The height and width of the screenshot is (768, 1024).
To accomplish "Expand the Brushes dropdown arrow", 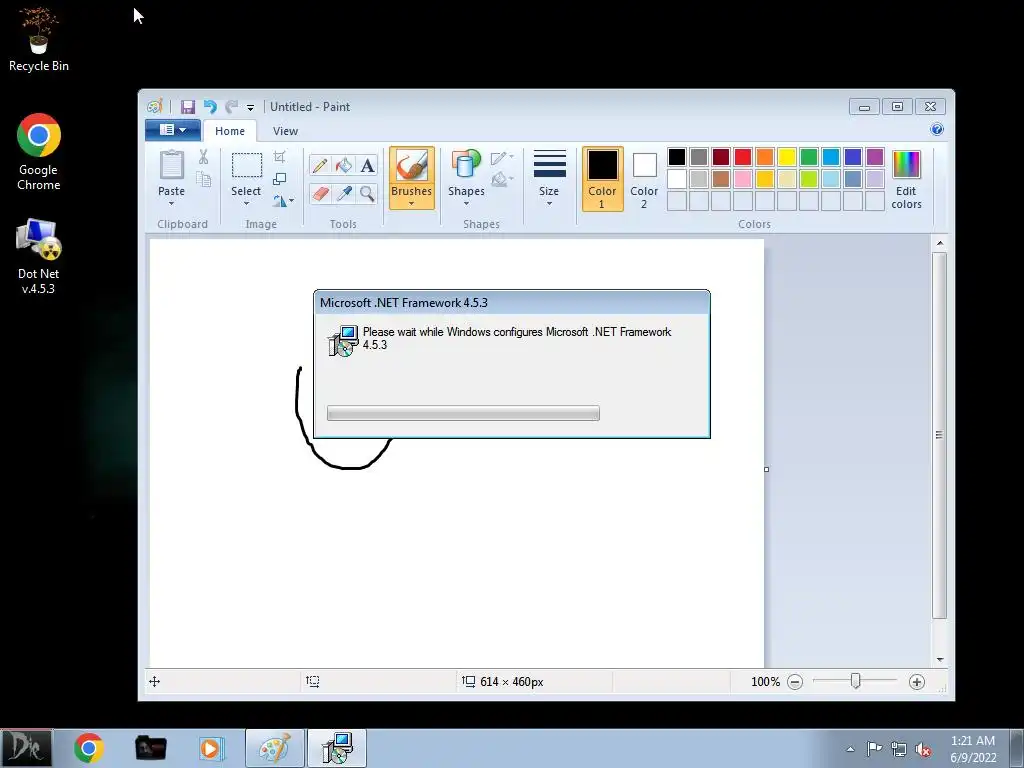I will tap(411, 203).
